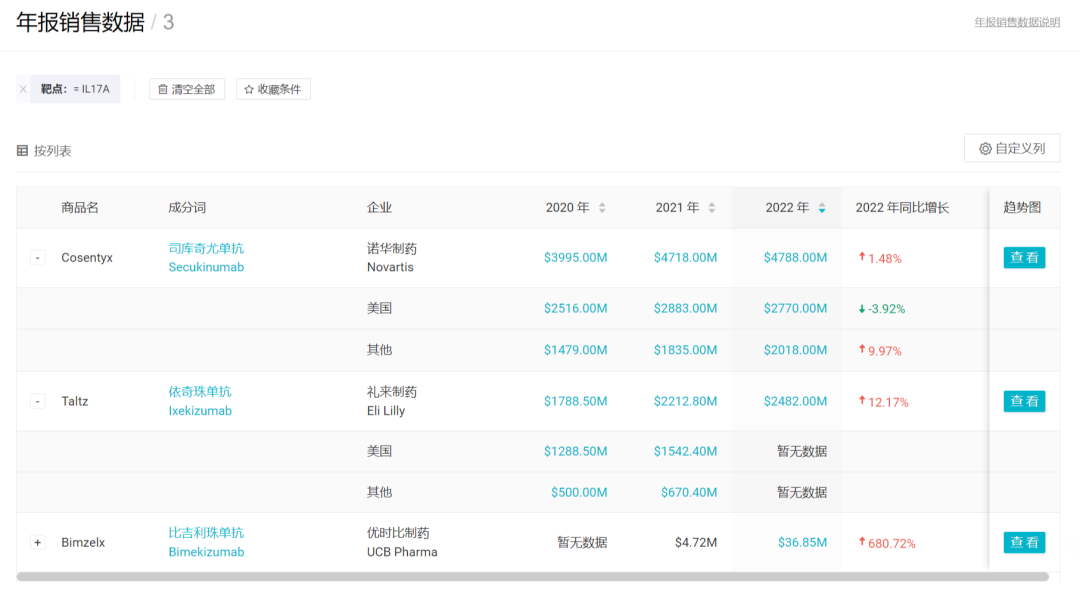Click the $1542.40M sales value
Screen dimensions: 1080x591
click(685, 451)
